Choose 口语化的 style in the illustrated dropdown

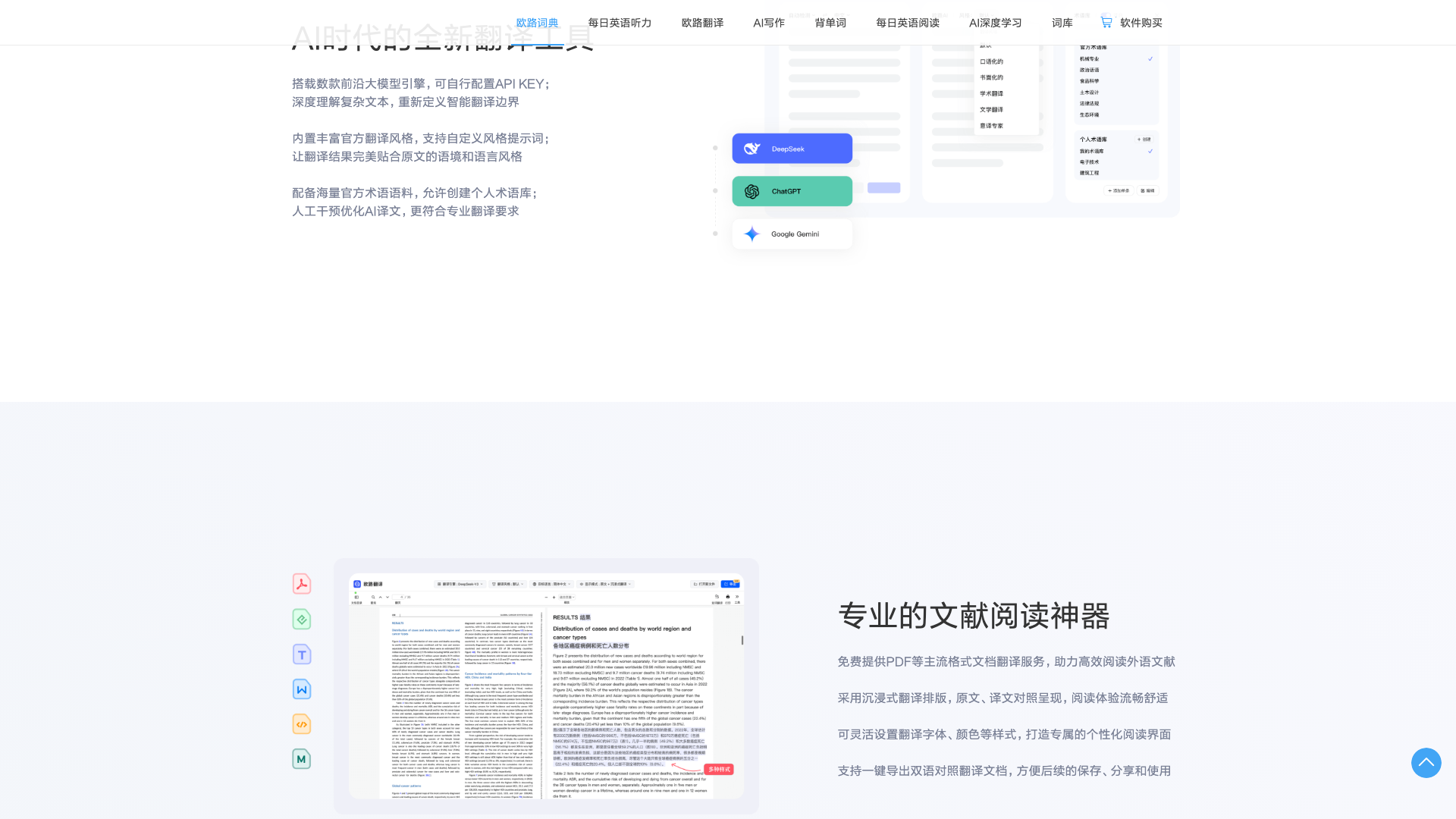click(x=991, y=61)
